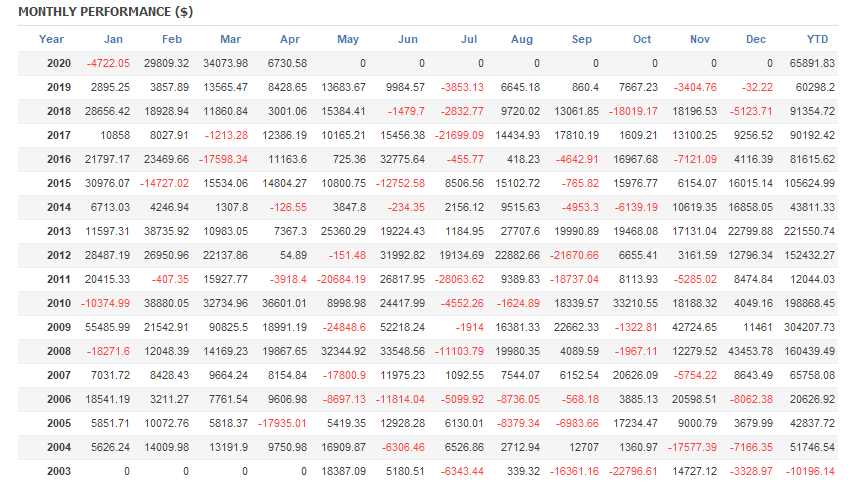Click the Jul column header

click(469, 39)
